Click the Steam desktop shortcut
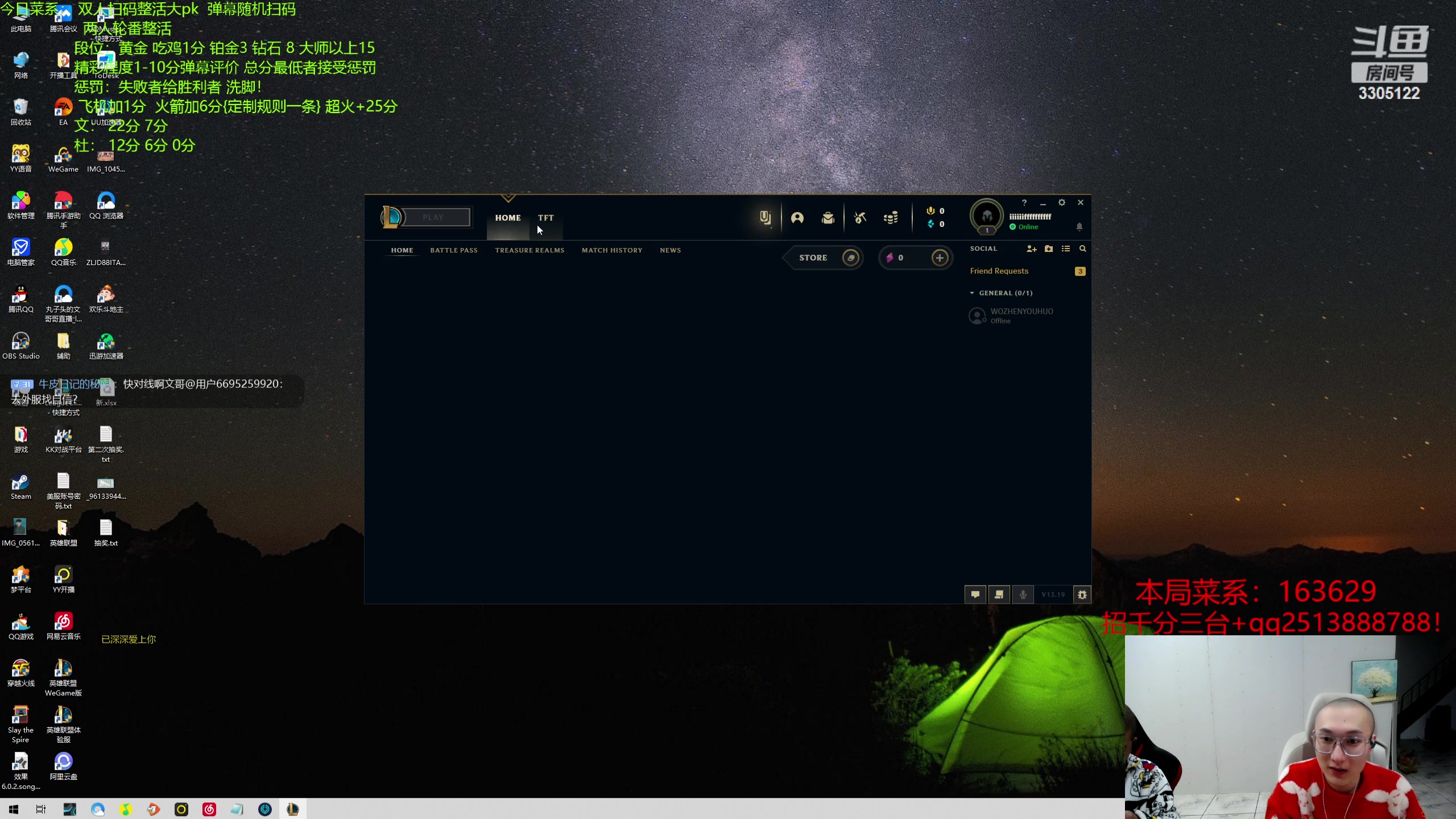This screenshot has width=1456, height=819. [21, 487]
